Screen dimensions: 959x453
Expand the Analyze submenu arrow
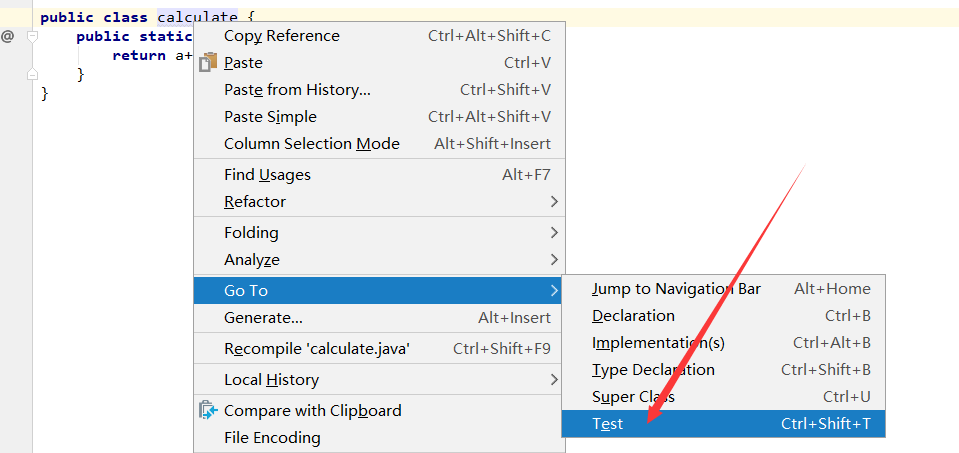tap(554, 260)
